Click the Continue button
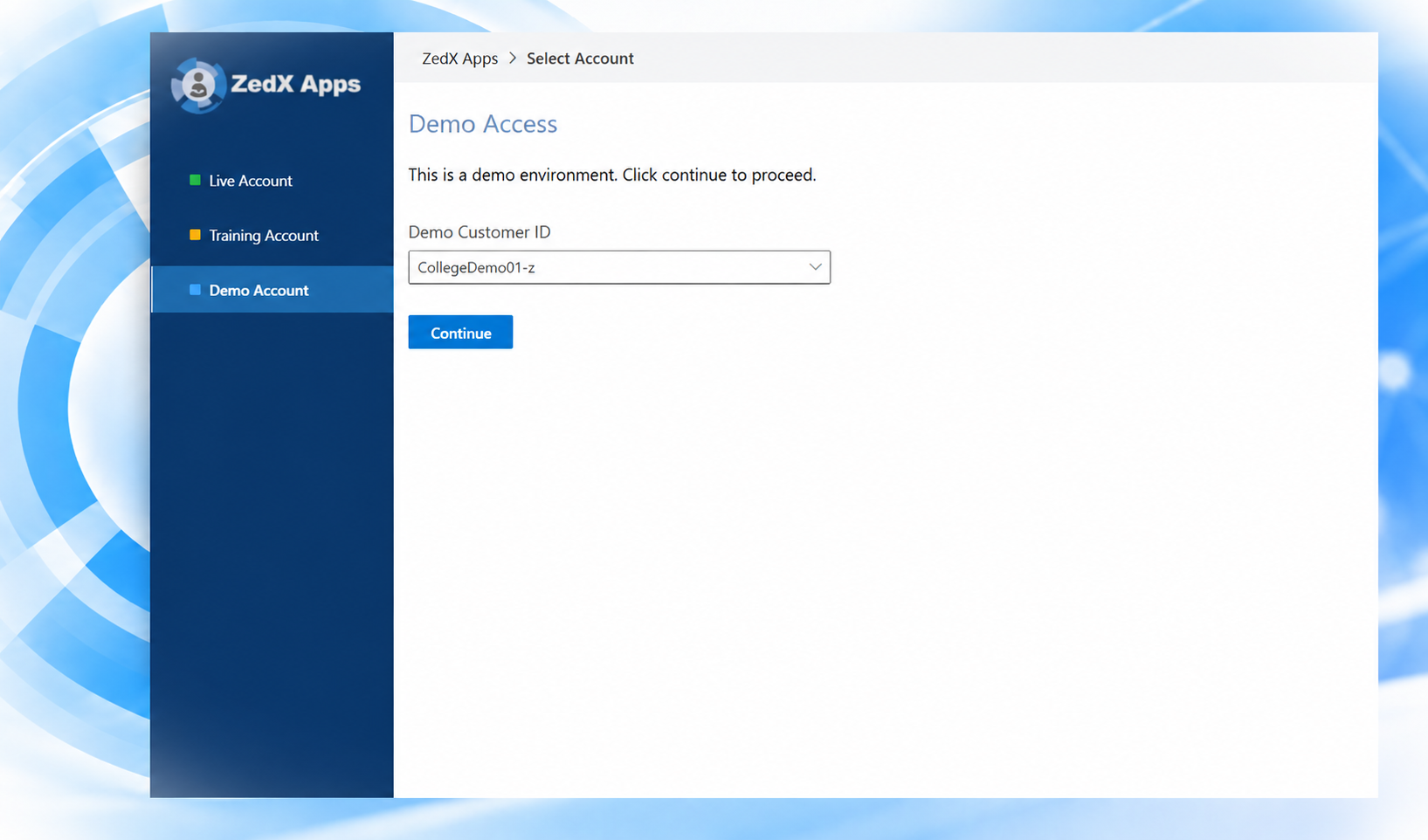This screenshot has height=840, width=1428. [x=460, y=333]
